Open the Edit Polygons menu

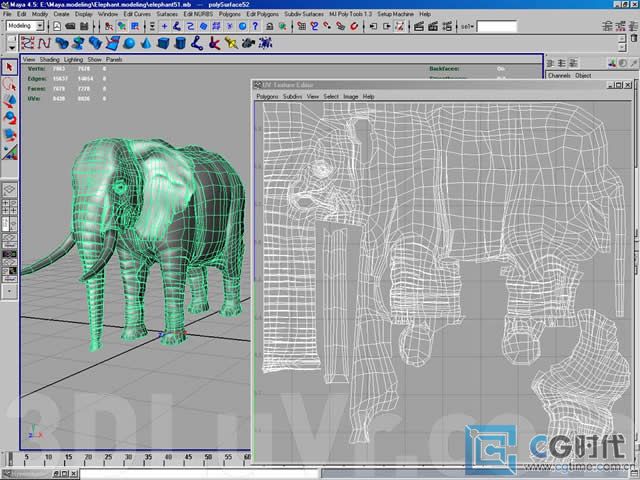[262, 14]
